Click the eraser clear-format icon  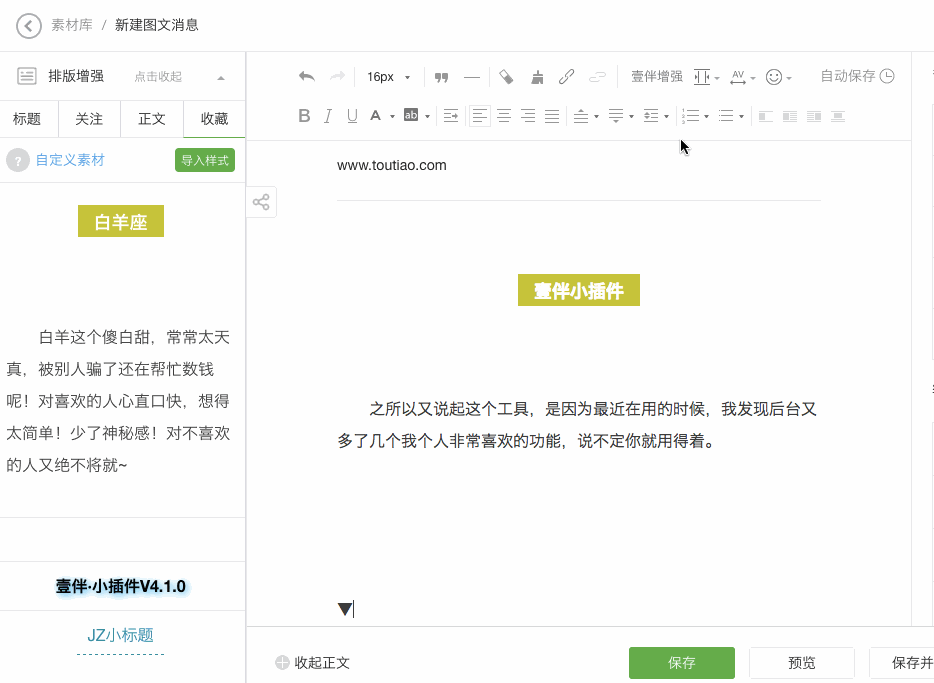click(x=506, y=77)
